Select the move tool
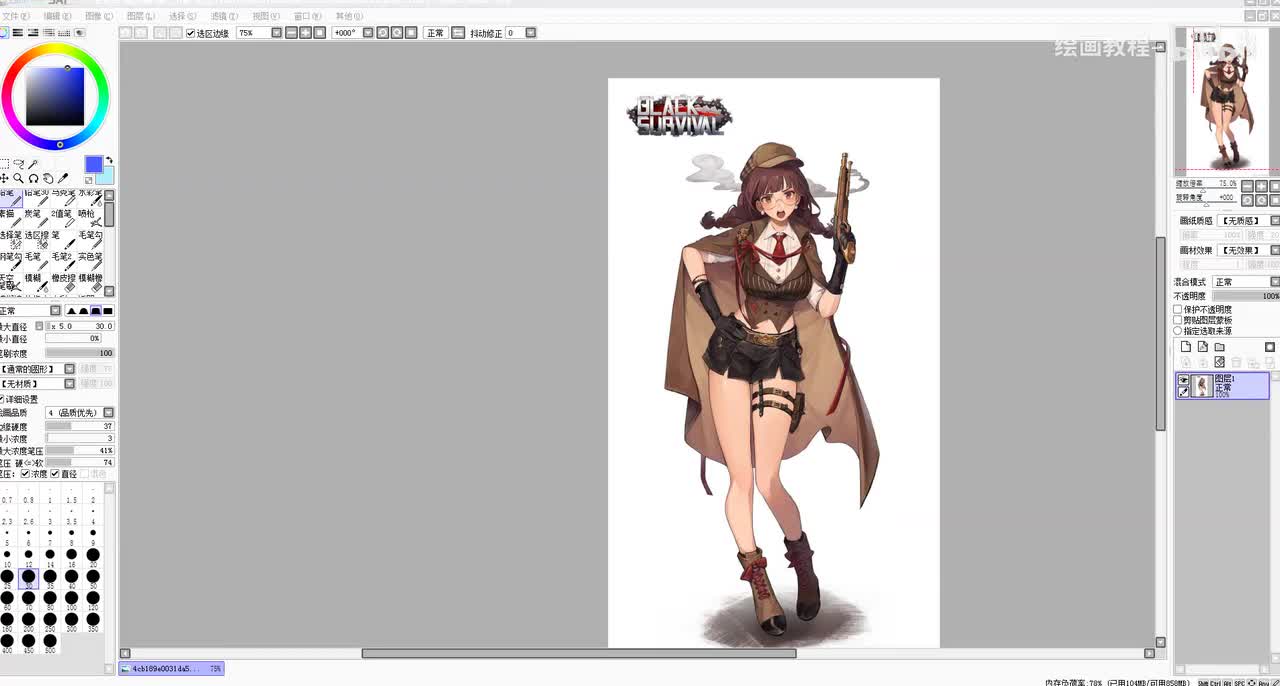 4,178
